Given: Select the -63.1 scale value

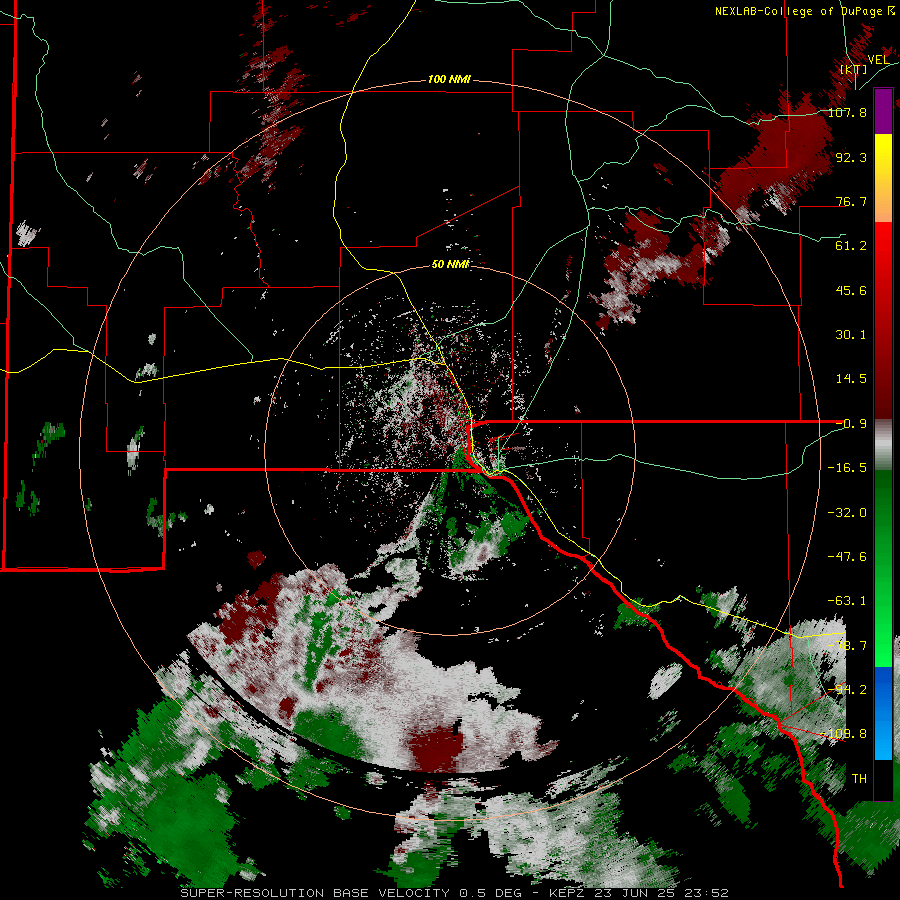Looking at the screenshot, I should pos(847,601).
